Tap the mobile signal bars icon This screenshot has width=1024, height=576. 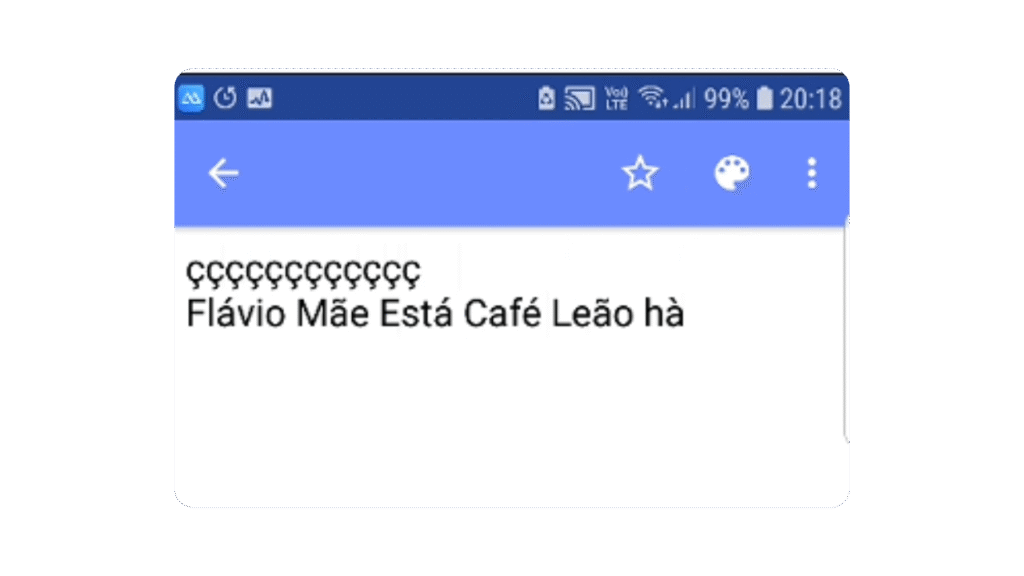(x=684, y=99)
